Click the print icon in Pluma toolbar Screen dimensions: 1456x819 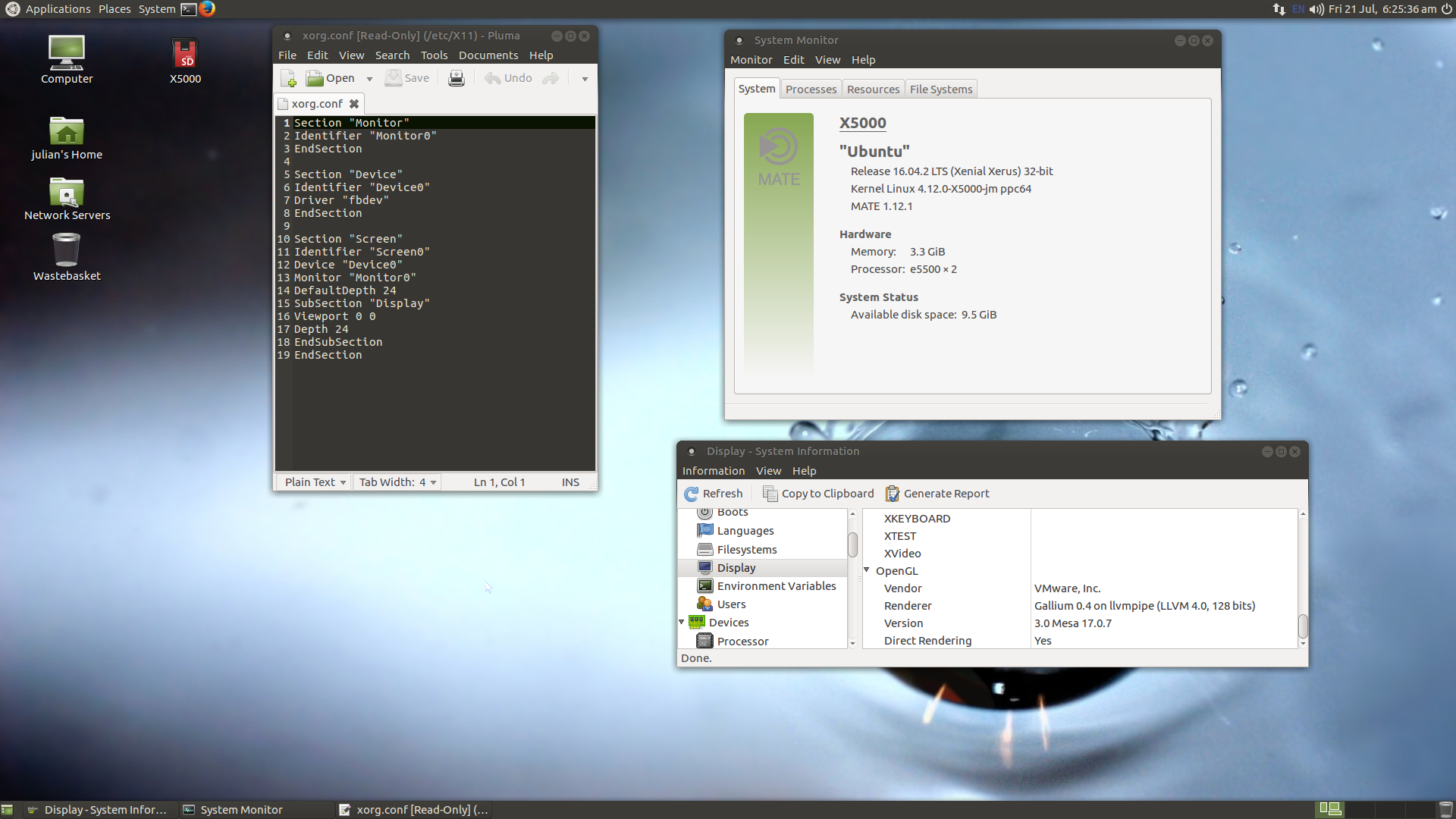tap(456, 78)
